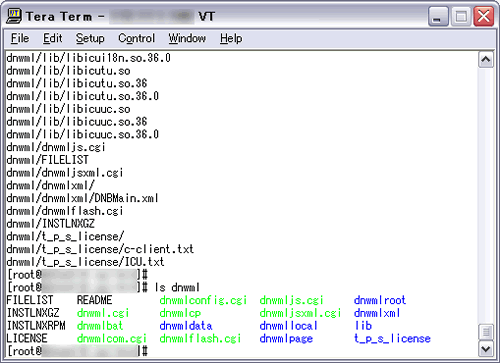Click the line dnwml/lib/libicuuc.so.36
500x363 pixels.
coord(77,122)
